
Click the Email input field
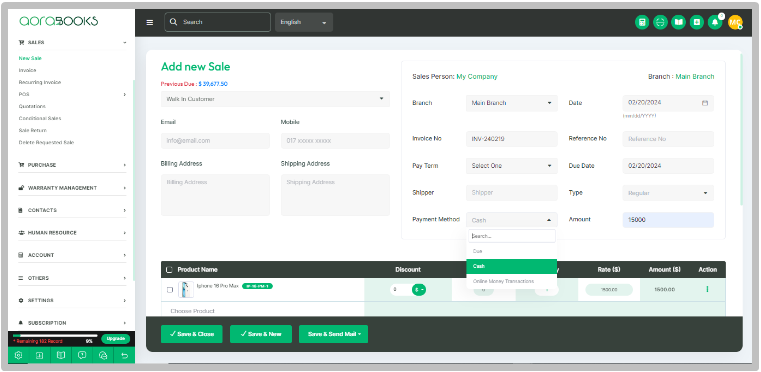(x=215, y=141)
